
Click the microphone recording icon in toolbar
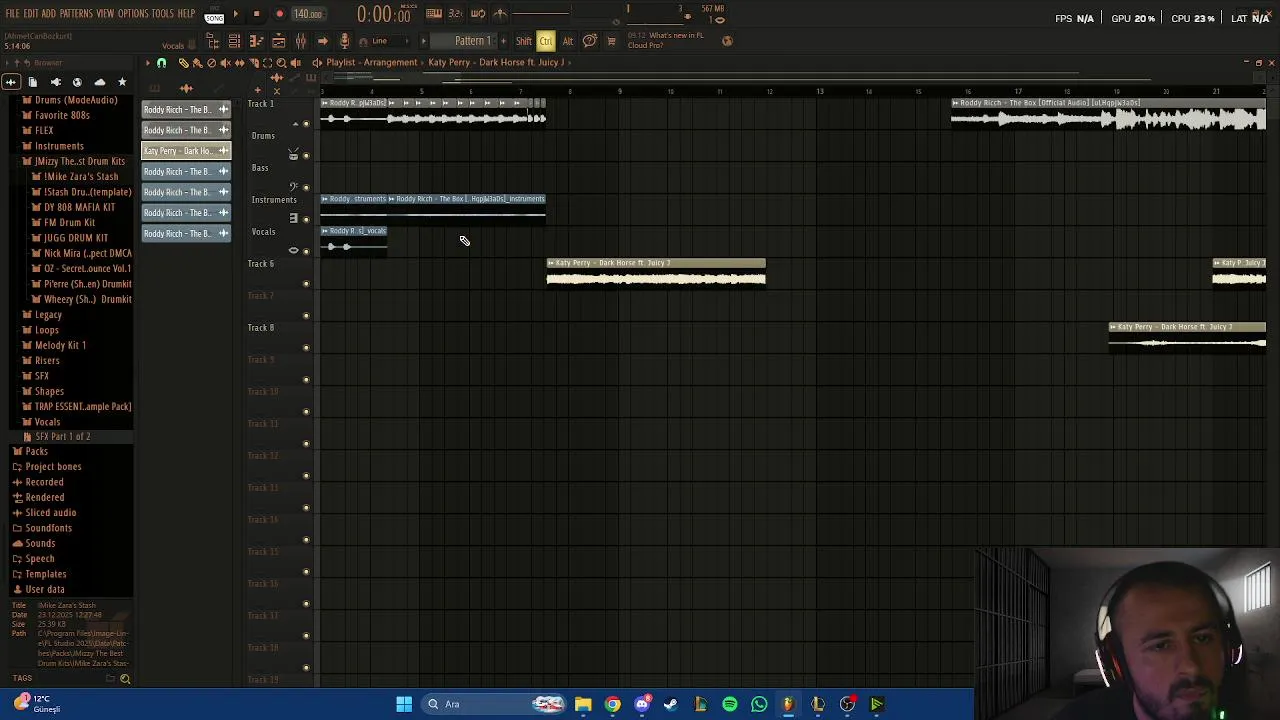[345, 41]
